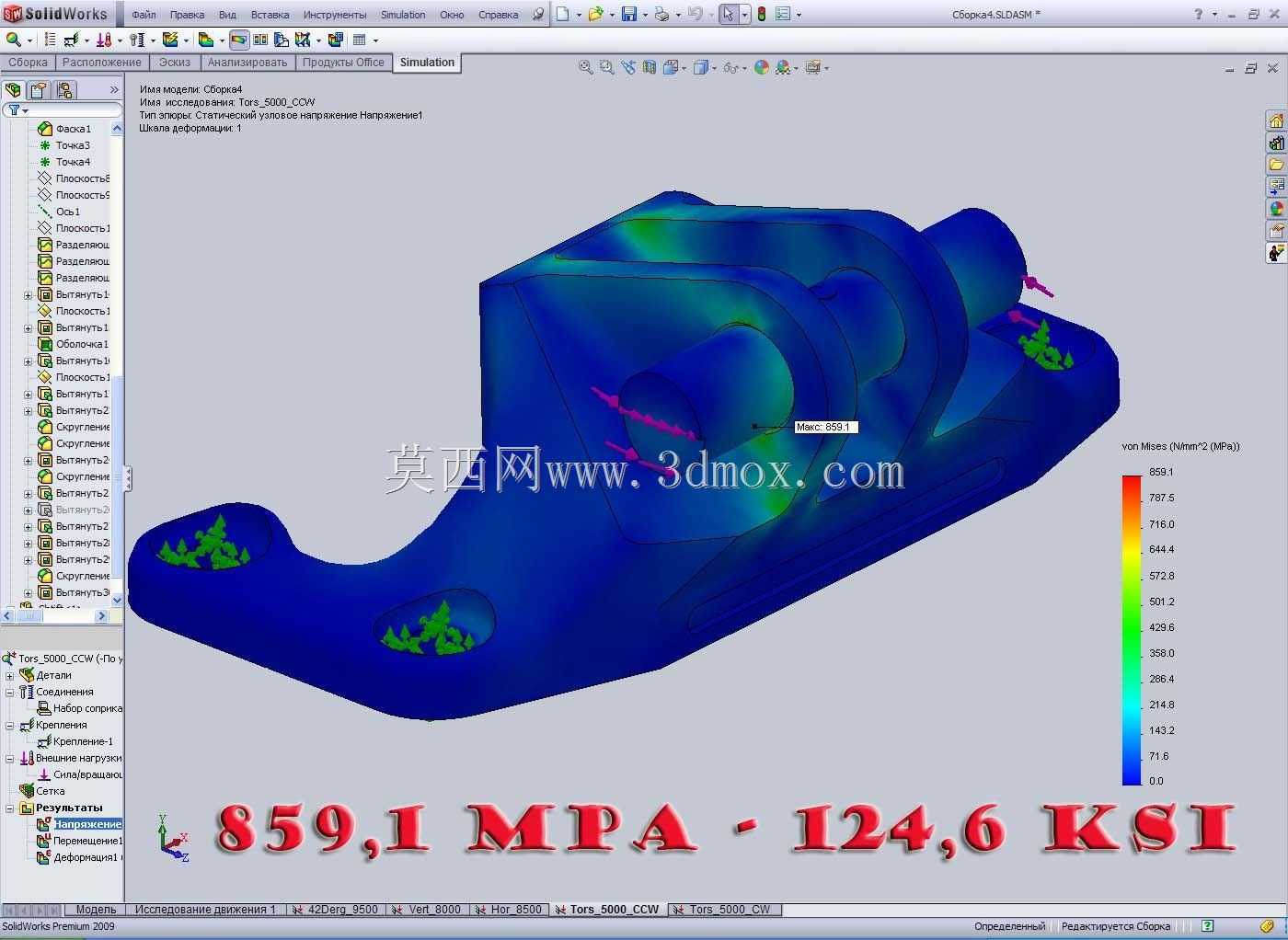Open the File Explorer task pane icon
The height and width of the screenshot is (940, 1288).
(x=1276, y=165)
